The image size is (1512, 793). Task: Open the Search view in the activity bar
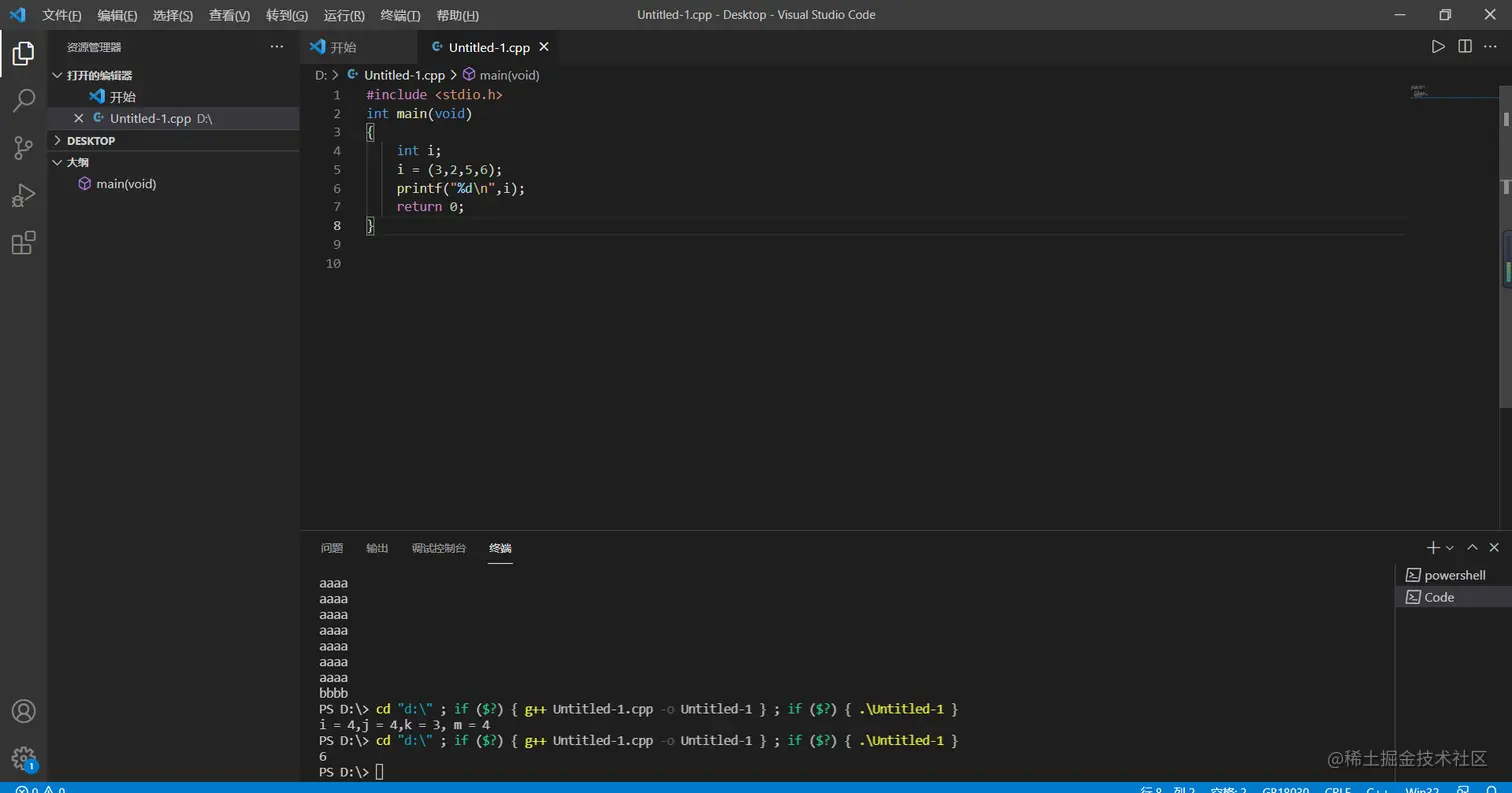(x=23, y=100)
